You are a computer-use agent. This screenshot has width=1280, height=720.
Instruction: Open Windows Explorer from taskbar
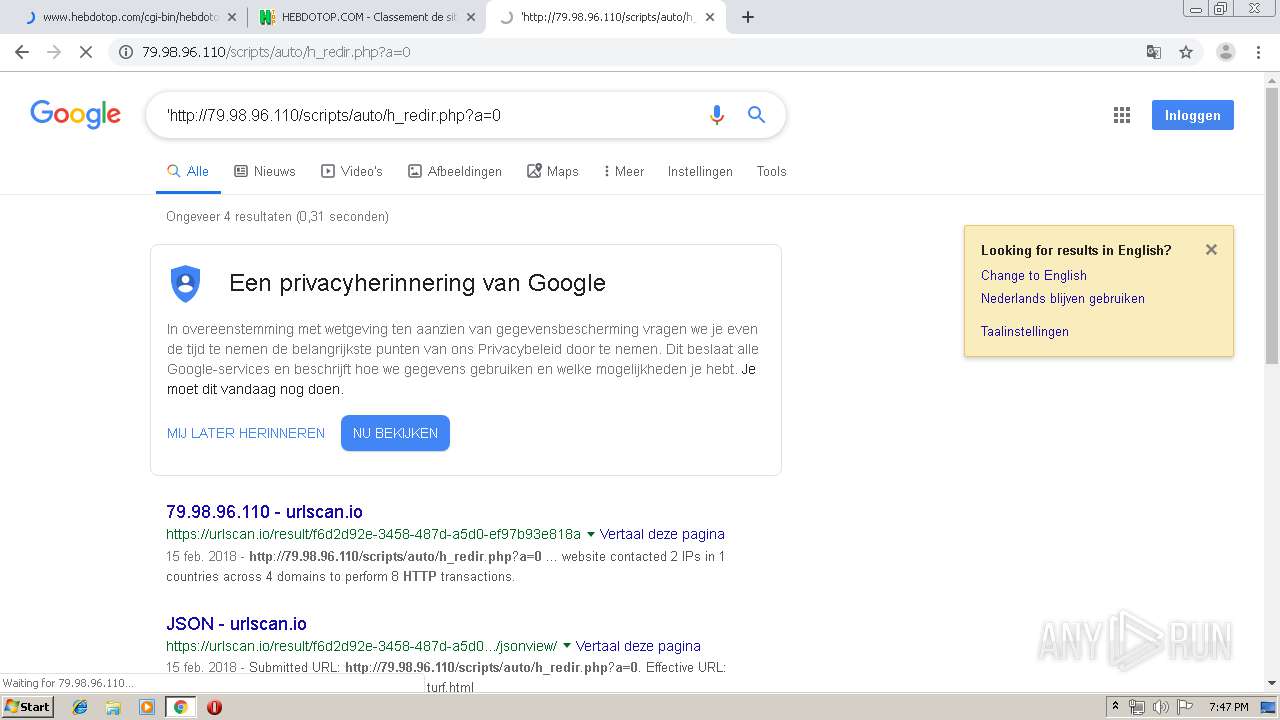113,707
